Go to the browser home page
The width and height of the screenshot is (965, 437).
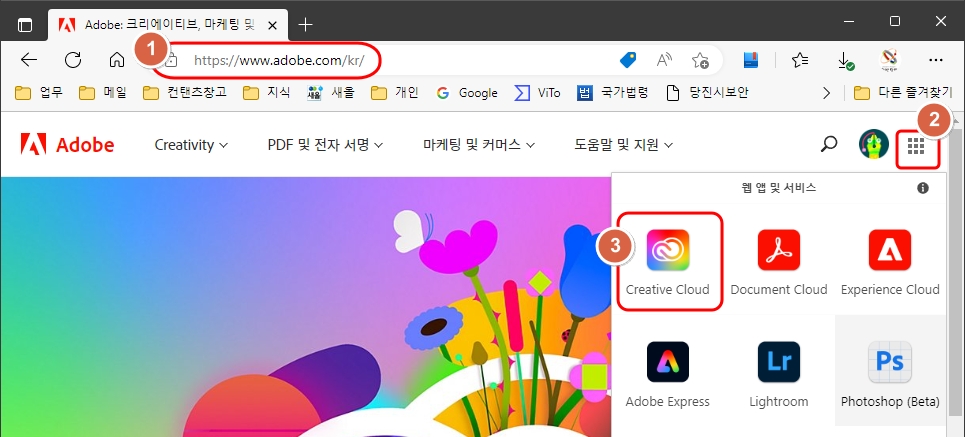pyautogui.click(x=116, y=60)
